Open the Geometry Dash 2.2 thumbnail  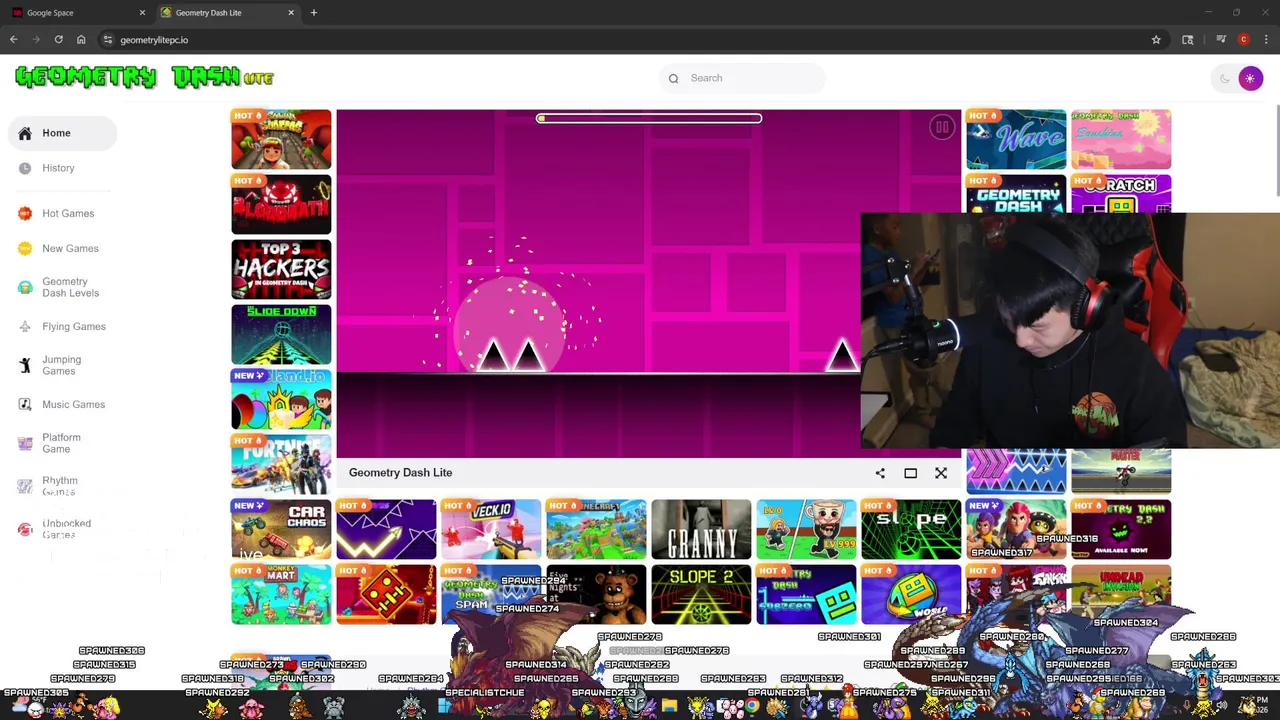(1121, 530)
